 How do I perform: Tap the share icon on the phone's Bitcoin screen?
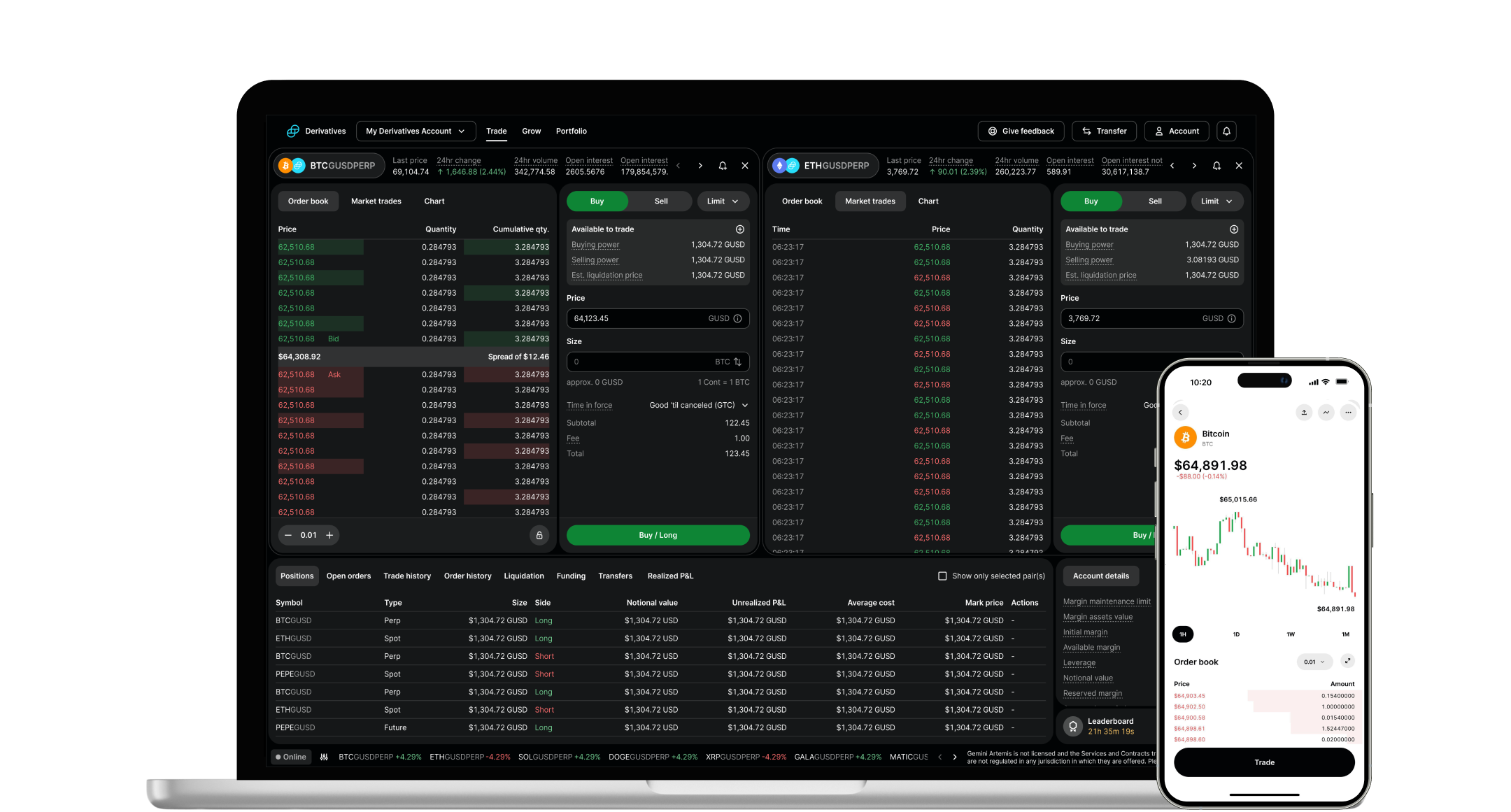(1304, 412)
